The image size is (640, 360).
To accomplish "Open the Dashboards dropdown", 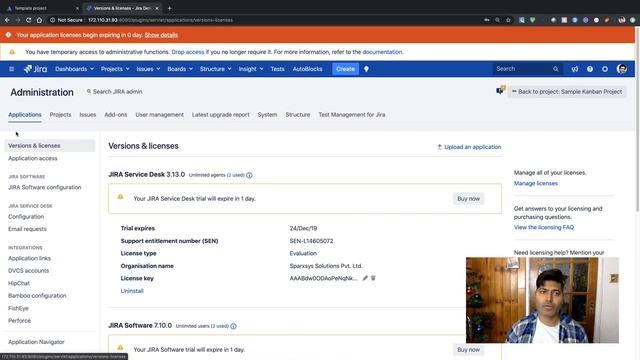I will click(x=74, y=69).
